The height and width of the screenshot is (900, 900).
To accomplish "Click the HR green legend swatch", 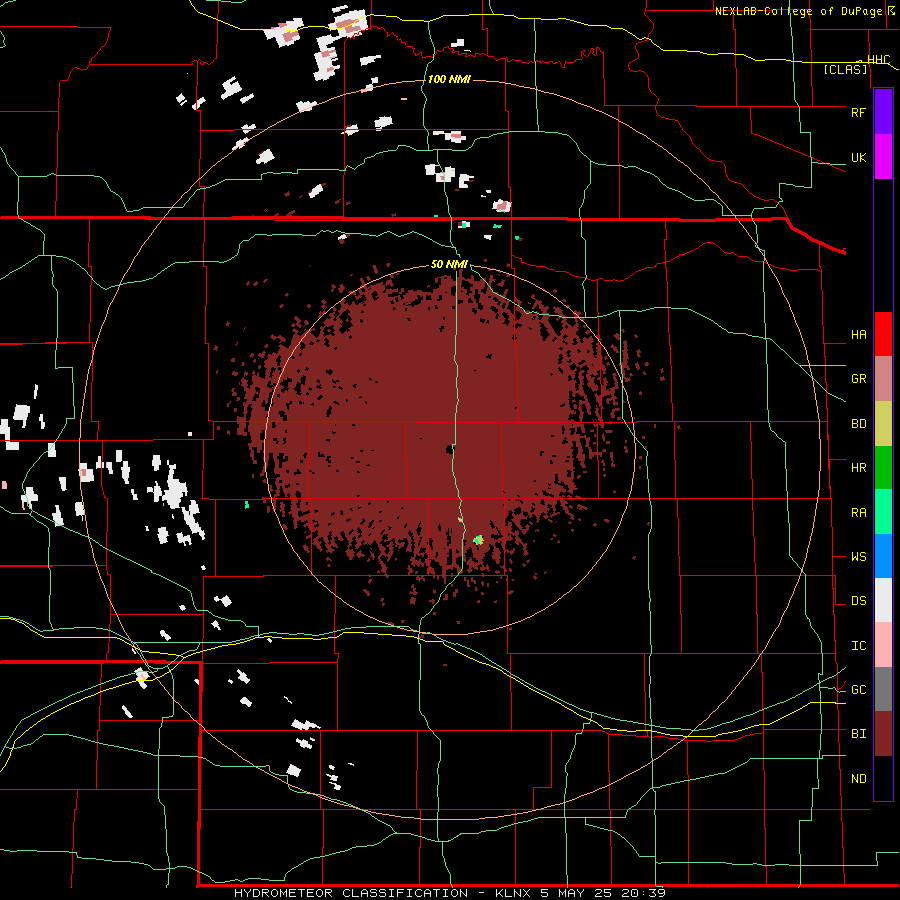I will (883, 468).
